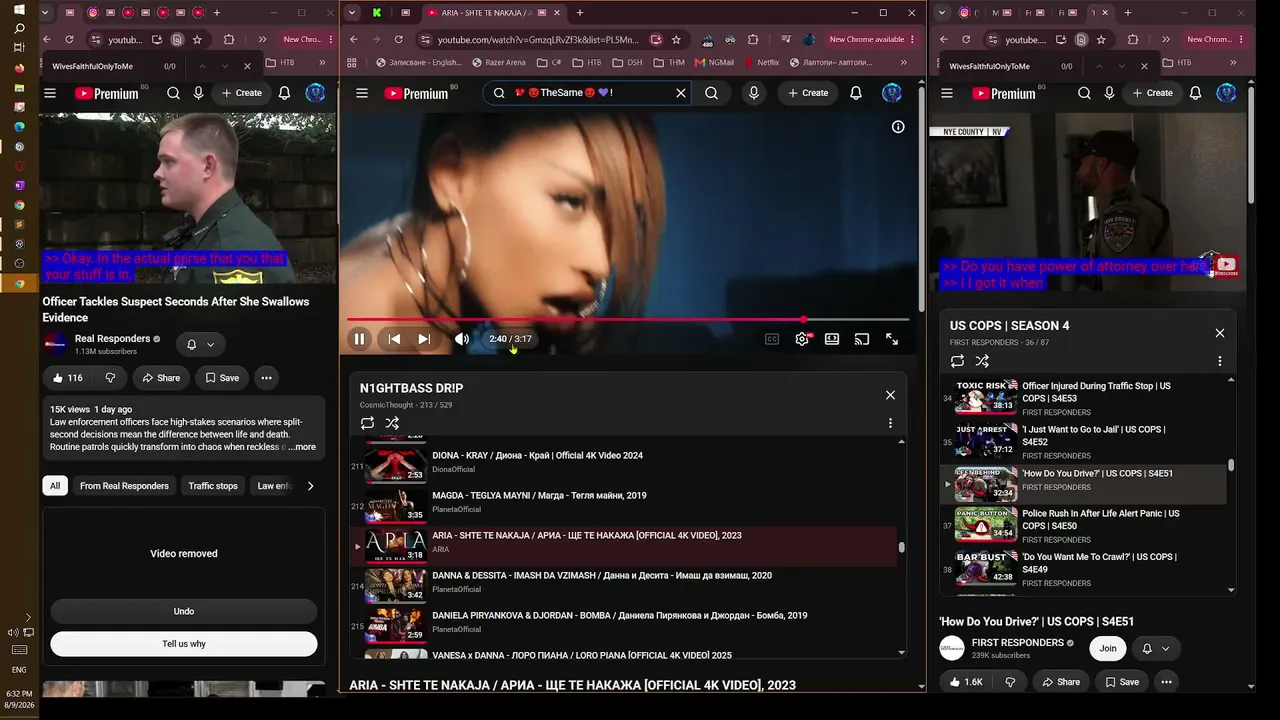Play Police Rush In After Life Alert S4E50
The image size is (1280, 720).
point(1084,526)
